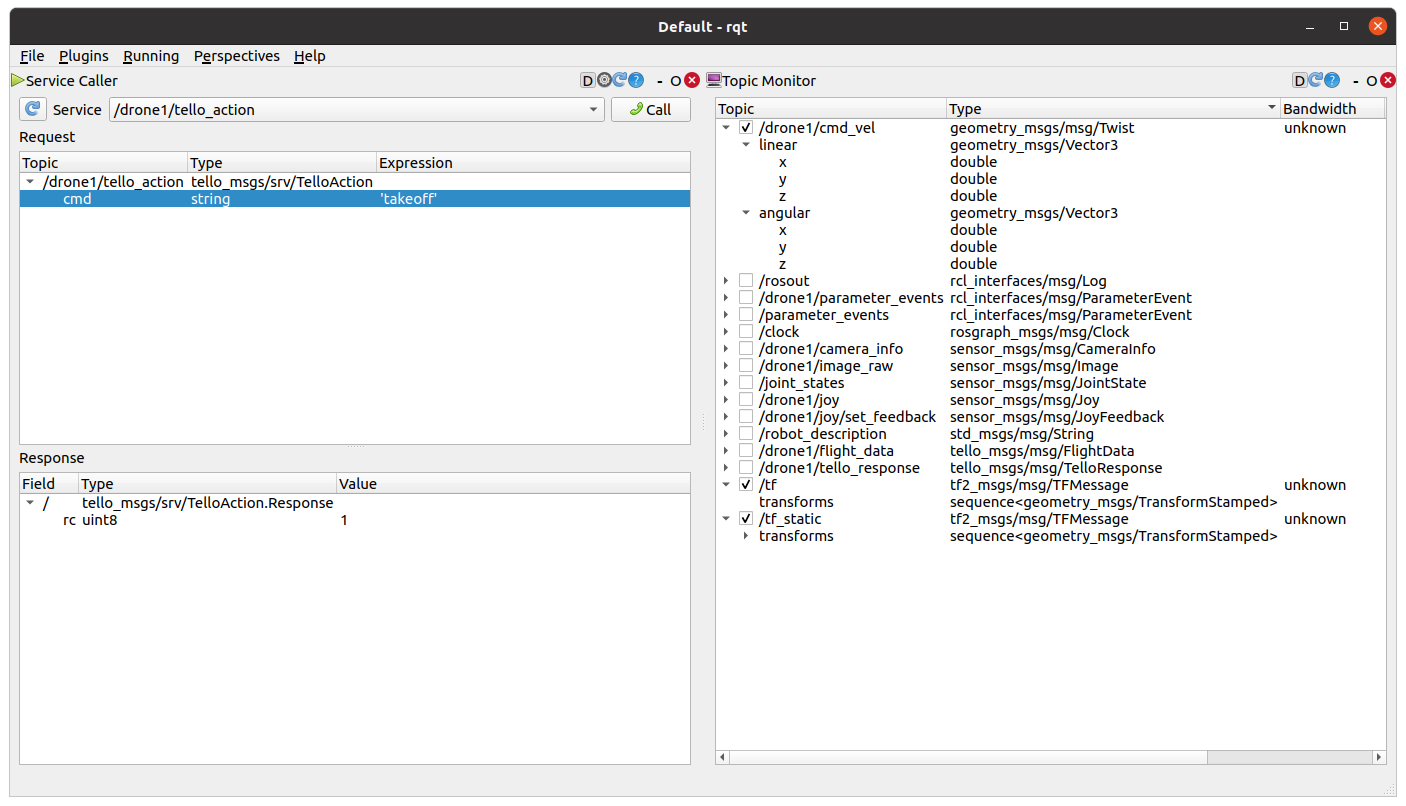Expand the /rosout topic tree node
This screenshot has width=1406, height=806.
pos(726,281)
